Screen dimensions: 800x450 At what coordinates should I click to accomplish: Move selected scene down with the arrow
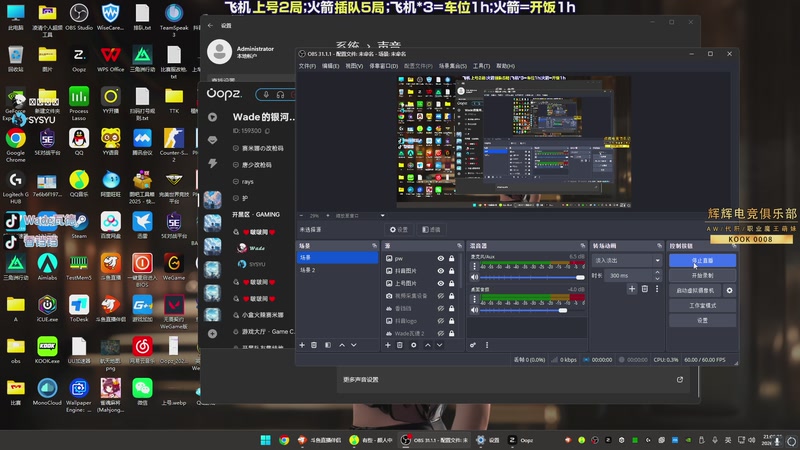click(354, 345)
